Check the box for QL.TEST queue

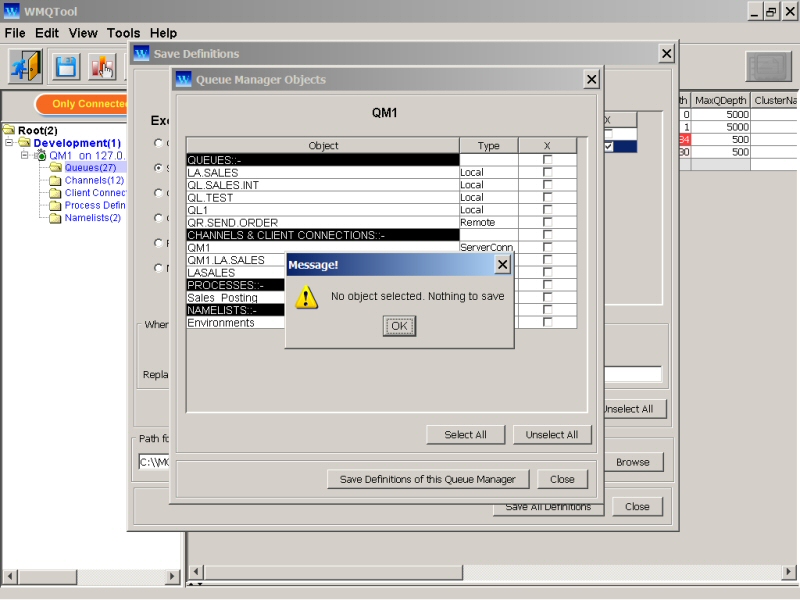[x=547, y=197]
